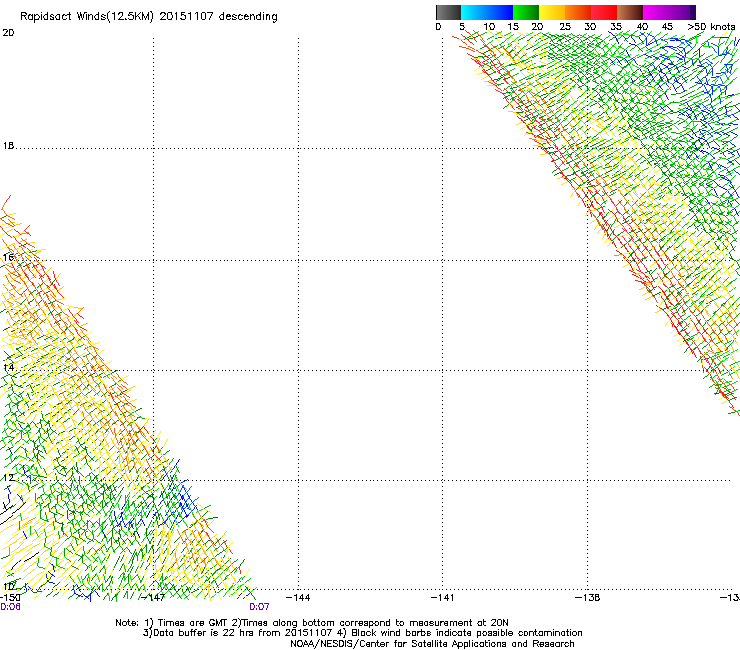Click the longitude label "-141"

pos(443,598)
